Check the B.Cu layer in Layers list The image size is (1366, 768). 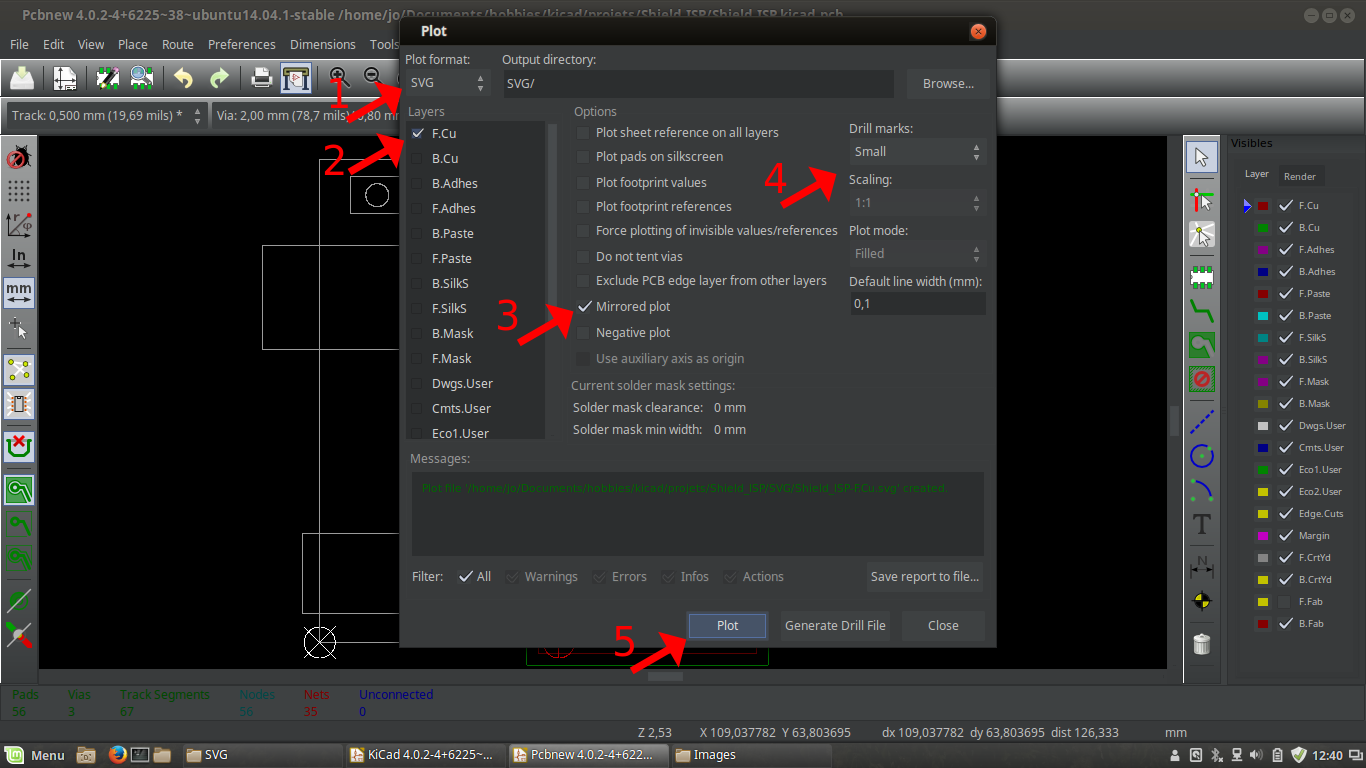pyautogui.click(x=417, y=159)
